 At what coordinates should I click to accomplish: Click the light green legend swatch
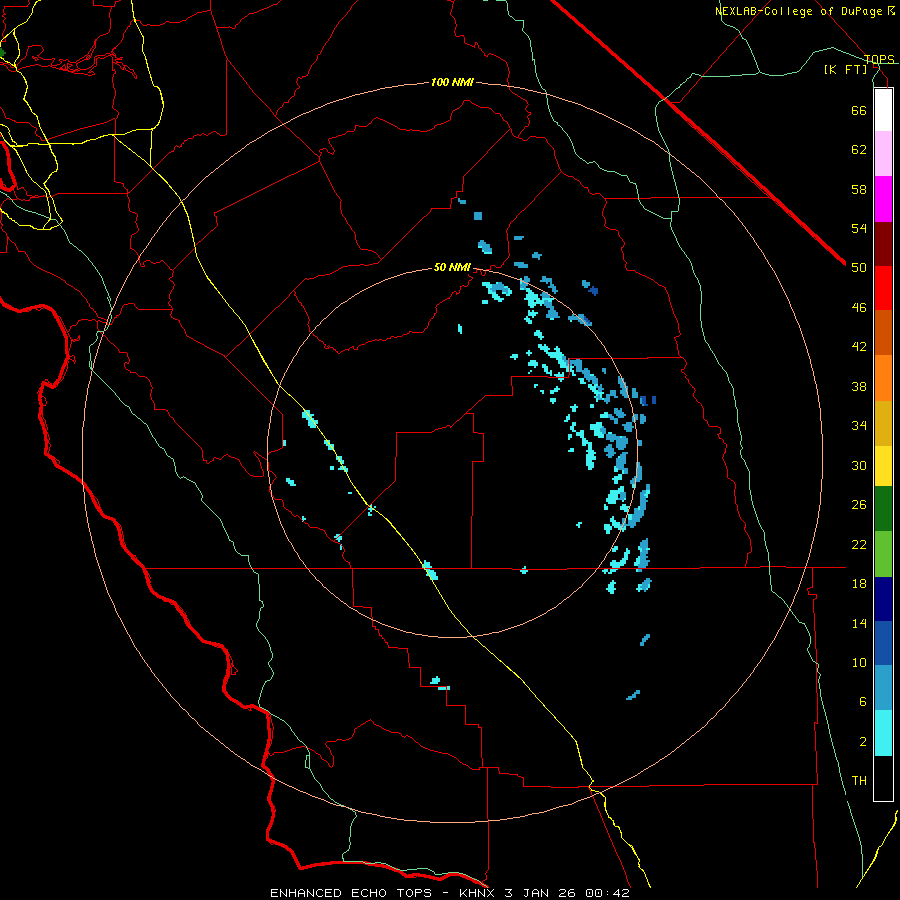[x=883, y=554]
